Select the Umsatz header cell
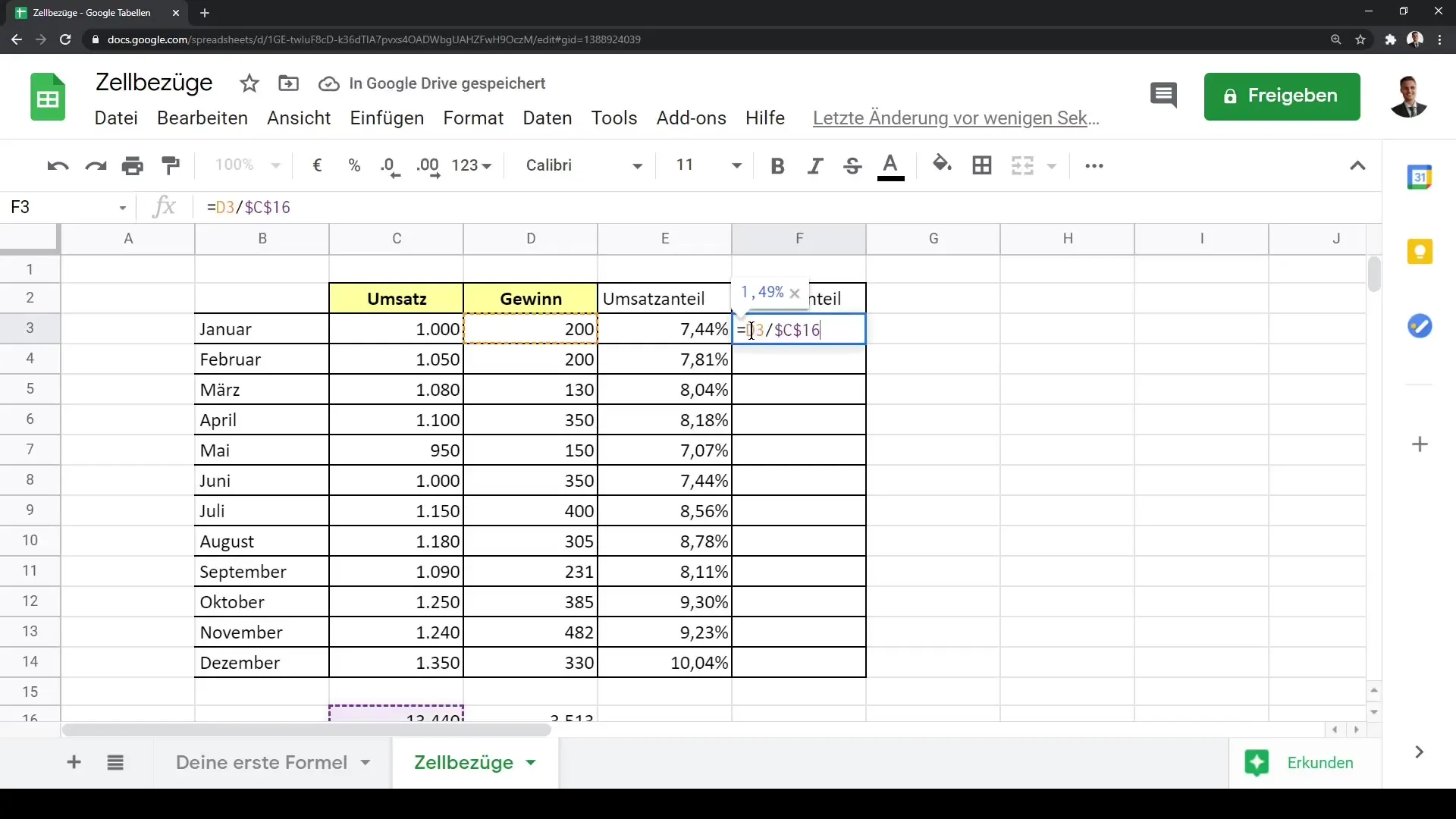The height and width of the screenshot is (819, 1456). [397, 299]
